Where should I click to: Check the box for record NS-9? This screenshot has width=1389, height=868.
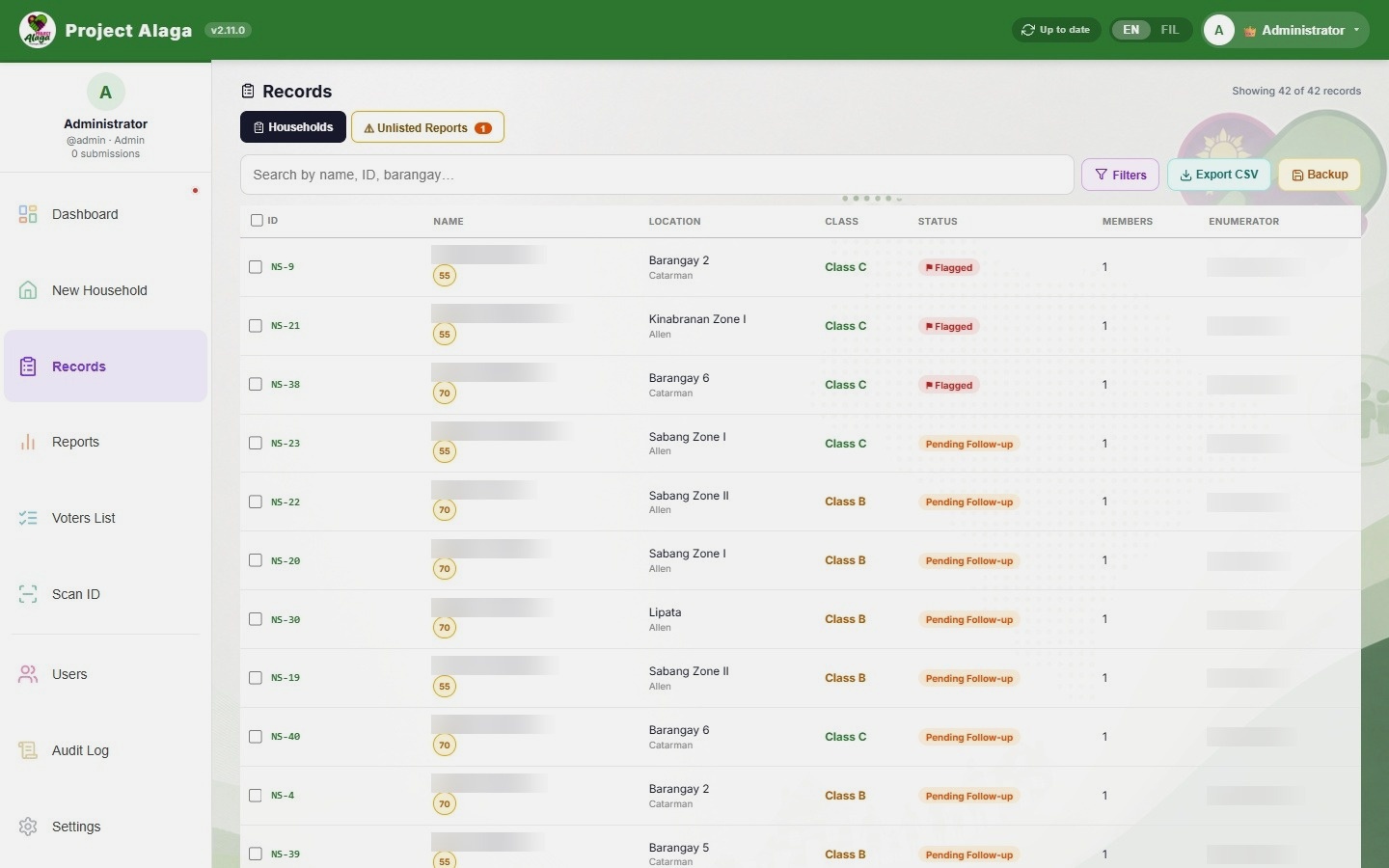[256, 267]
